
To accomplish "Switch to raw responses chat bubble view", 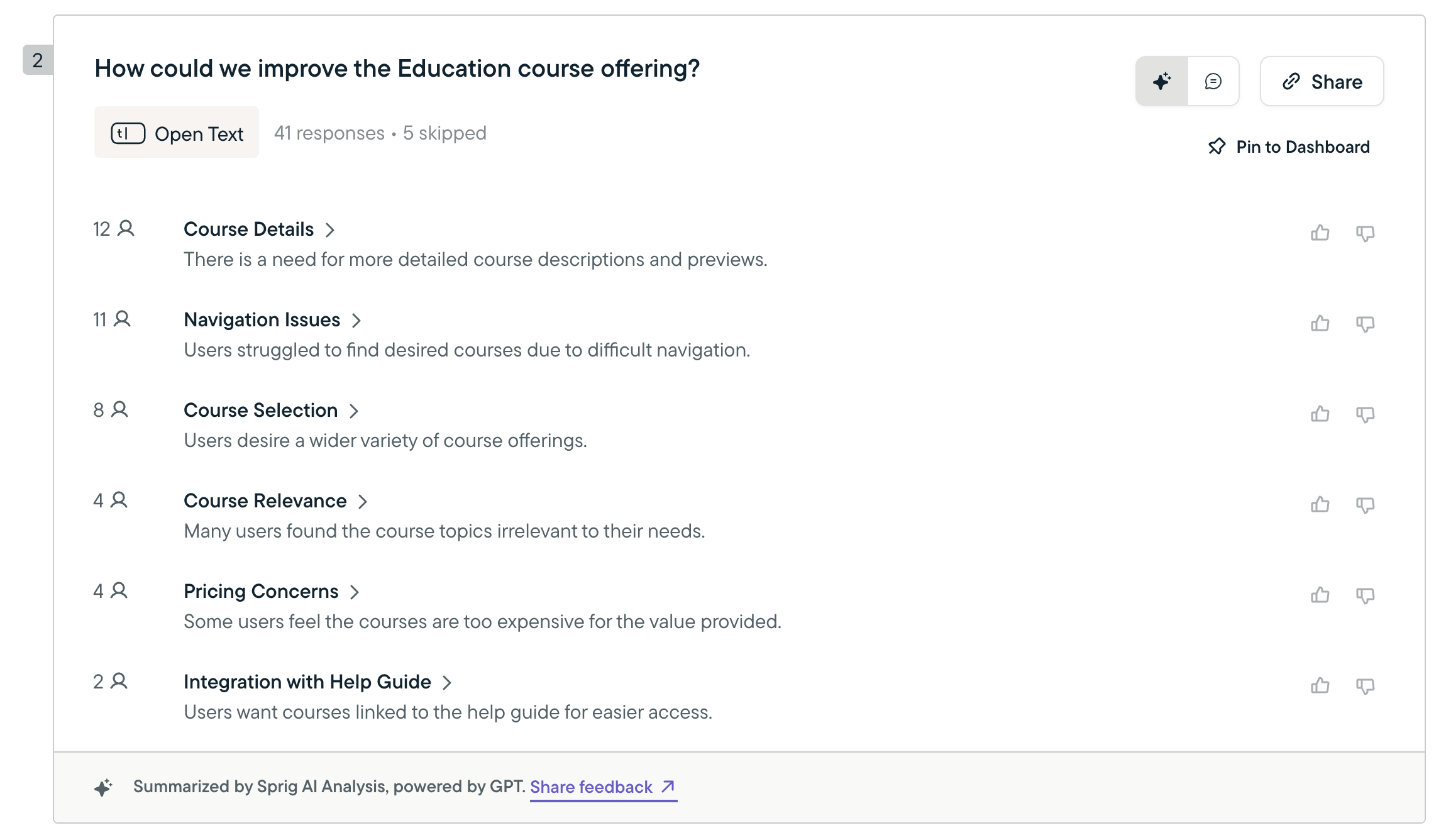I will (x=1213, y=81).
